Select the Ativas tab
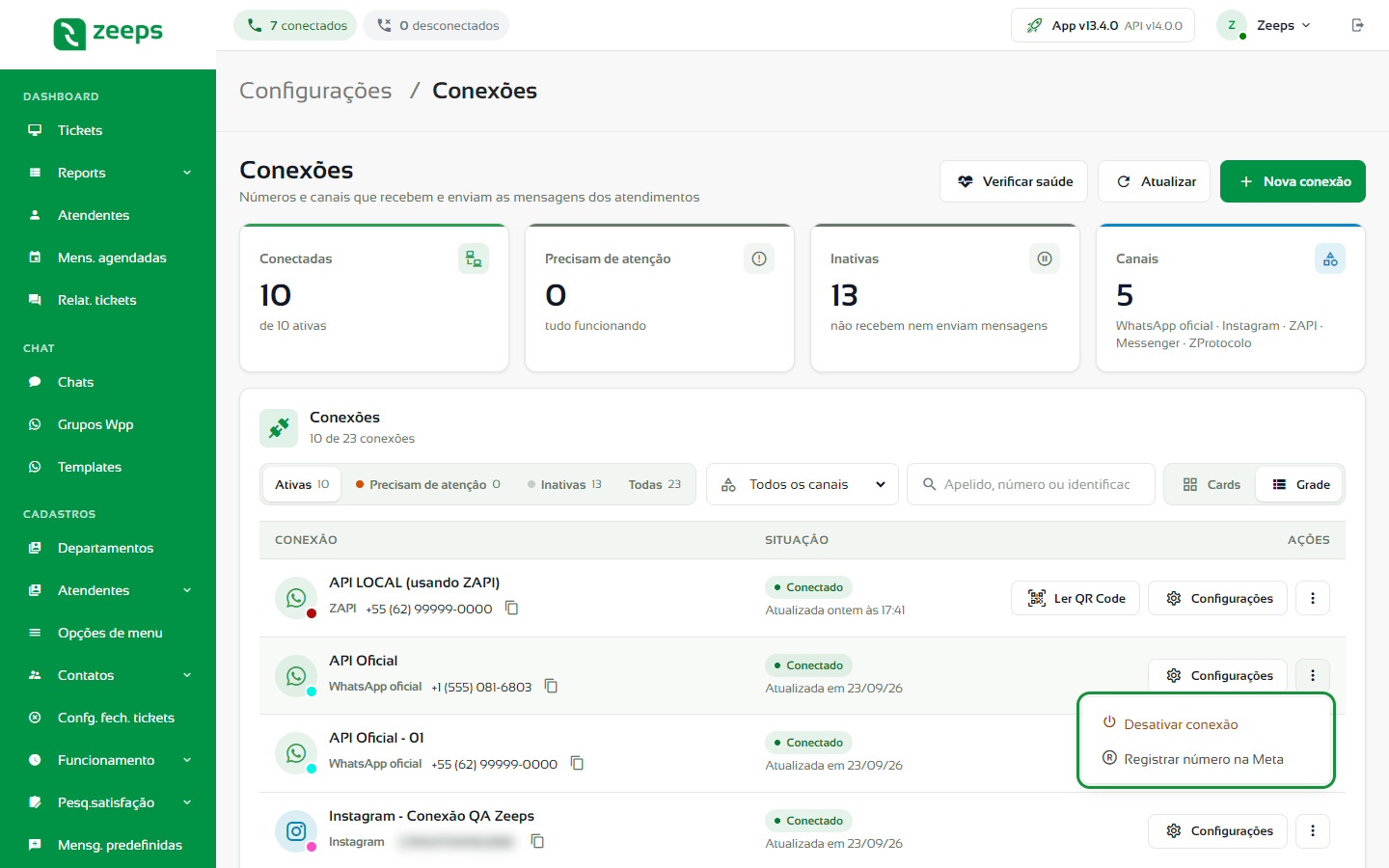Screen dimensions: 1389x868 click(302, 484)
